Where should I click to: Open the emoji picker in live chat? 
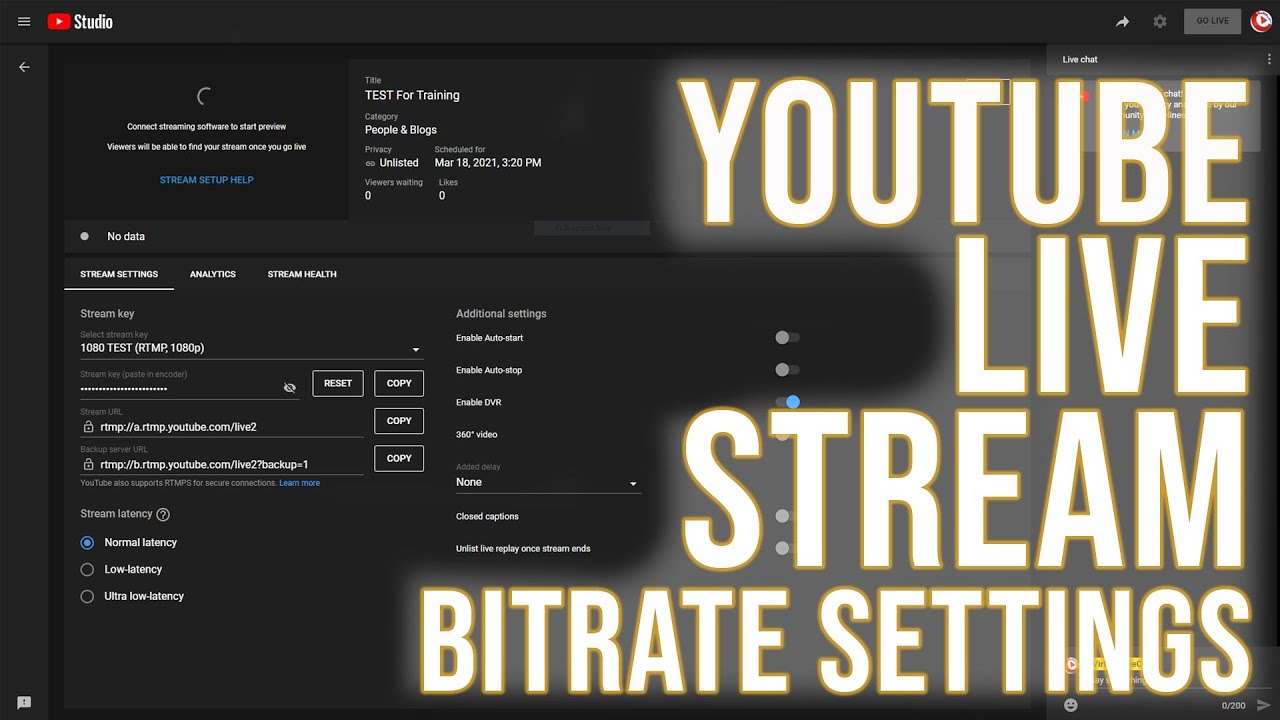[x=1071, y=705]
